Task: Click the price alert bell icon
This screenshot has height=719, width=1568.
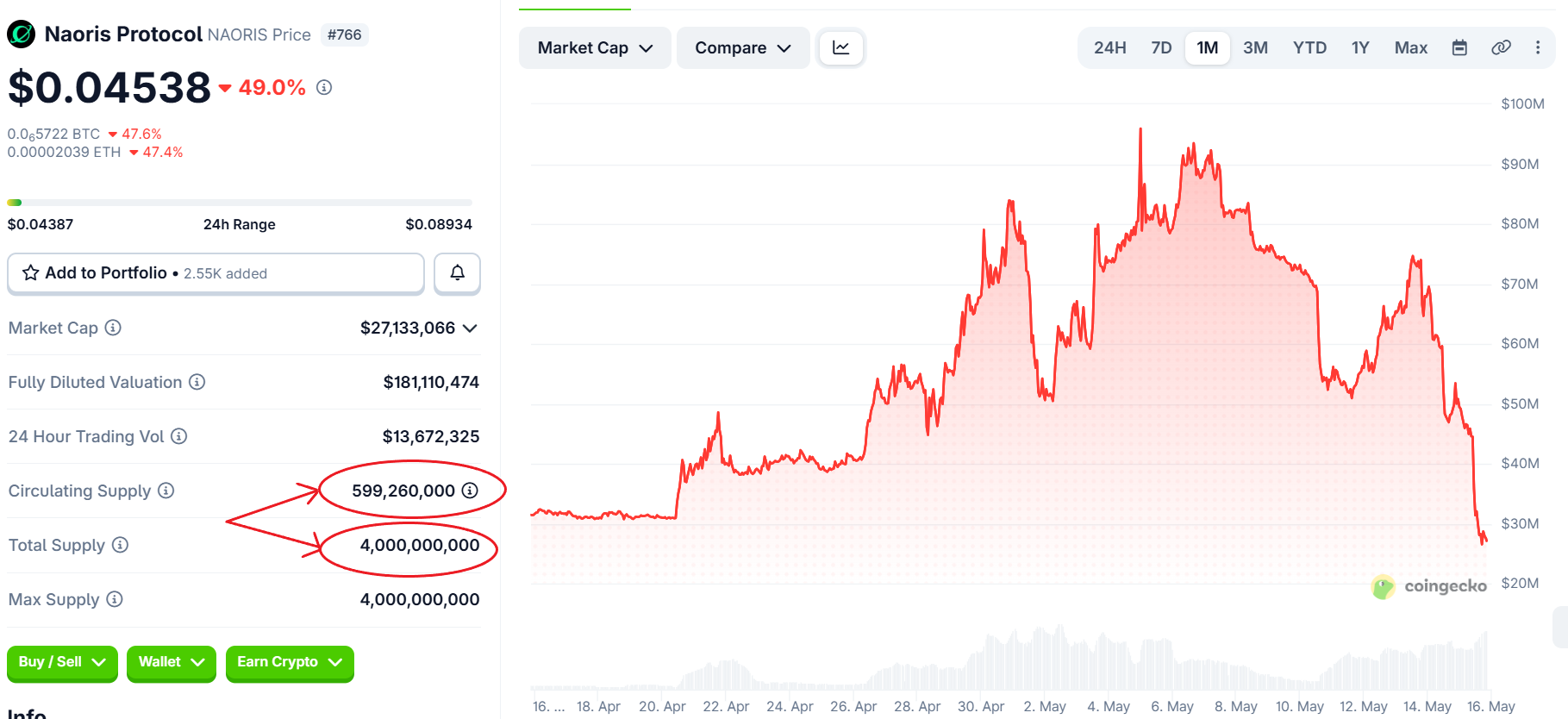Action: 457,273
